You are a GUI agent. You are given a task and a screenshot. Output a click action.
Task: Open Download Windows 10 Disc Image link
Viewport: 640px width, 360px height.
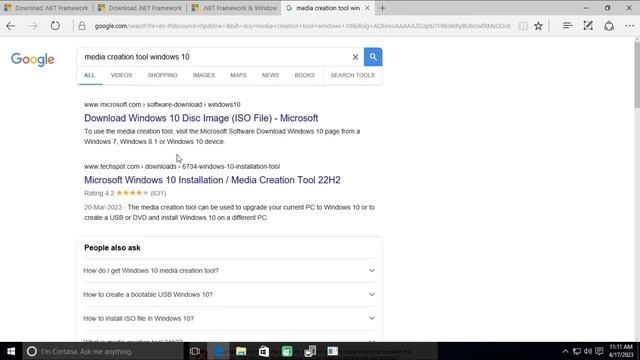point(201,118)
